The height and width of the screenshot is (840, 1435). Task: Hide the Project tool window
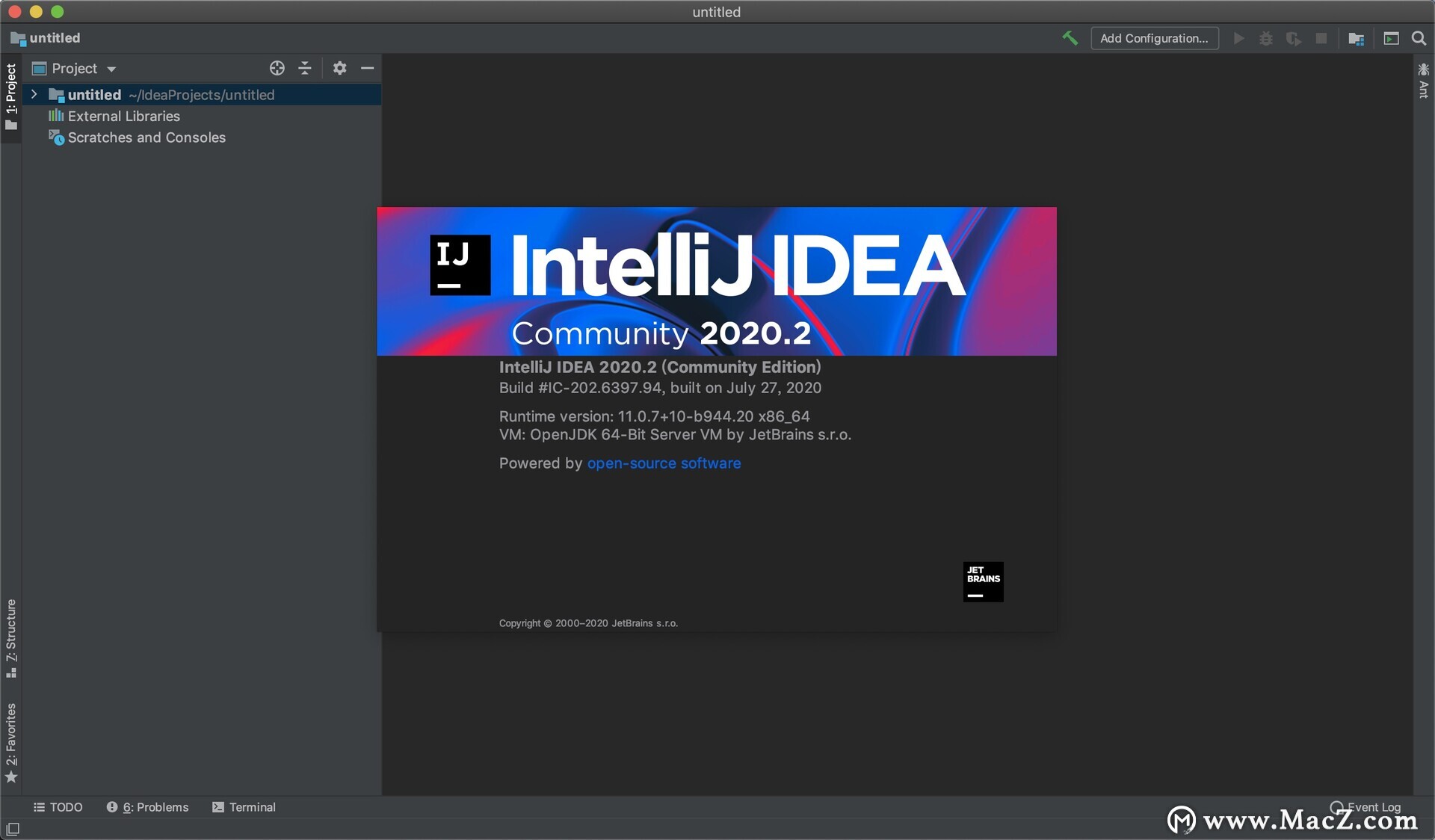367,68
